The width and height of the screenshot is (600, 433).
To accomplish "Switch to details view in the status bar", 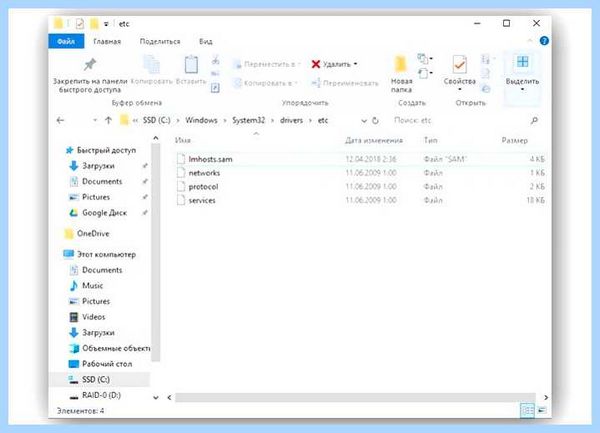I will point(527,410).
